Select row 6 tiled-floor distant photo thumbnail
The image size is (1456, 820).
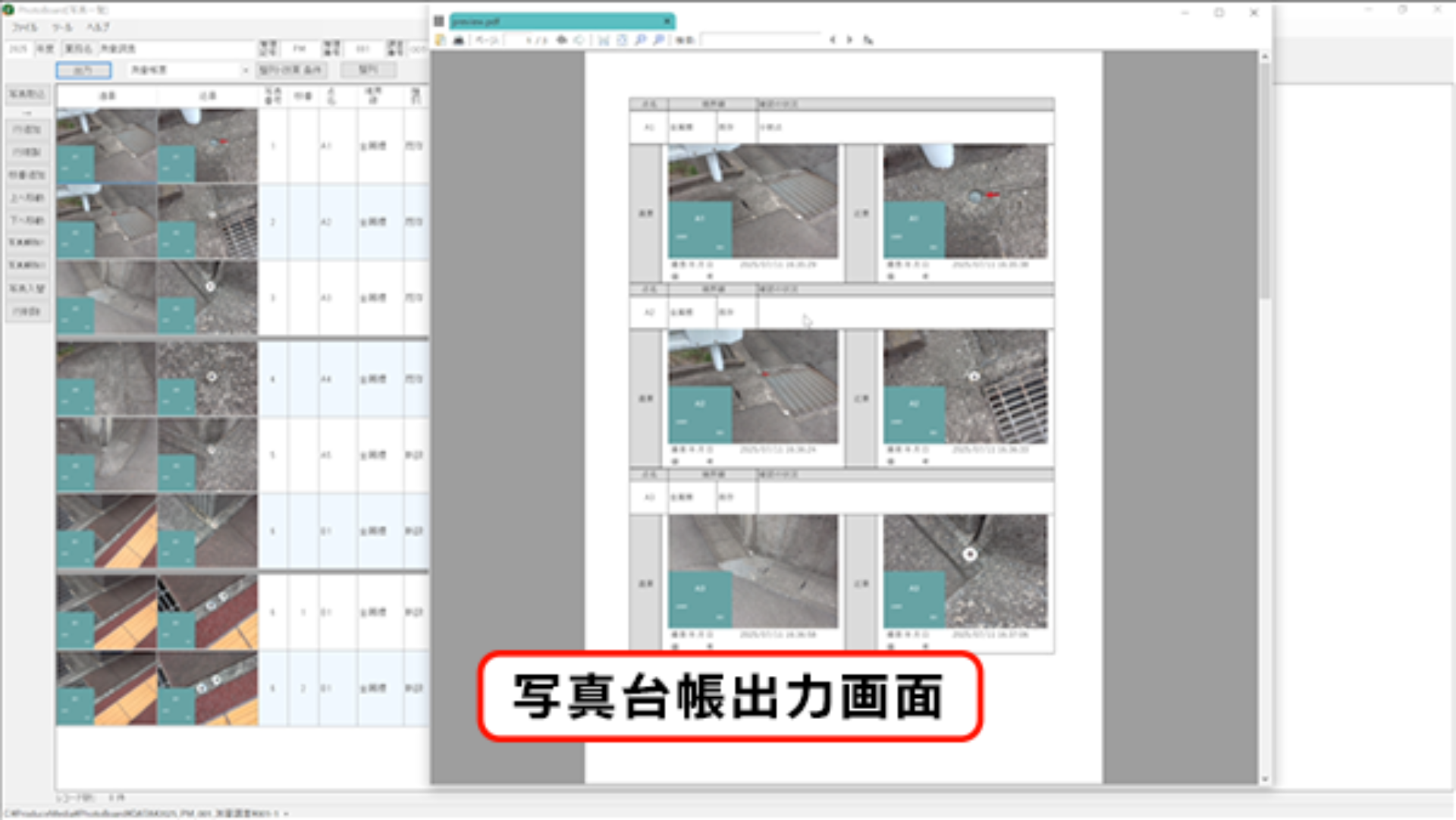[x=107, y=531]
